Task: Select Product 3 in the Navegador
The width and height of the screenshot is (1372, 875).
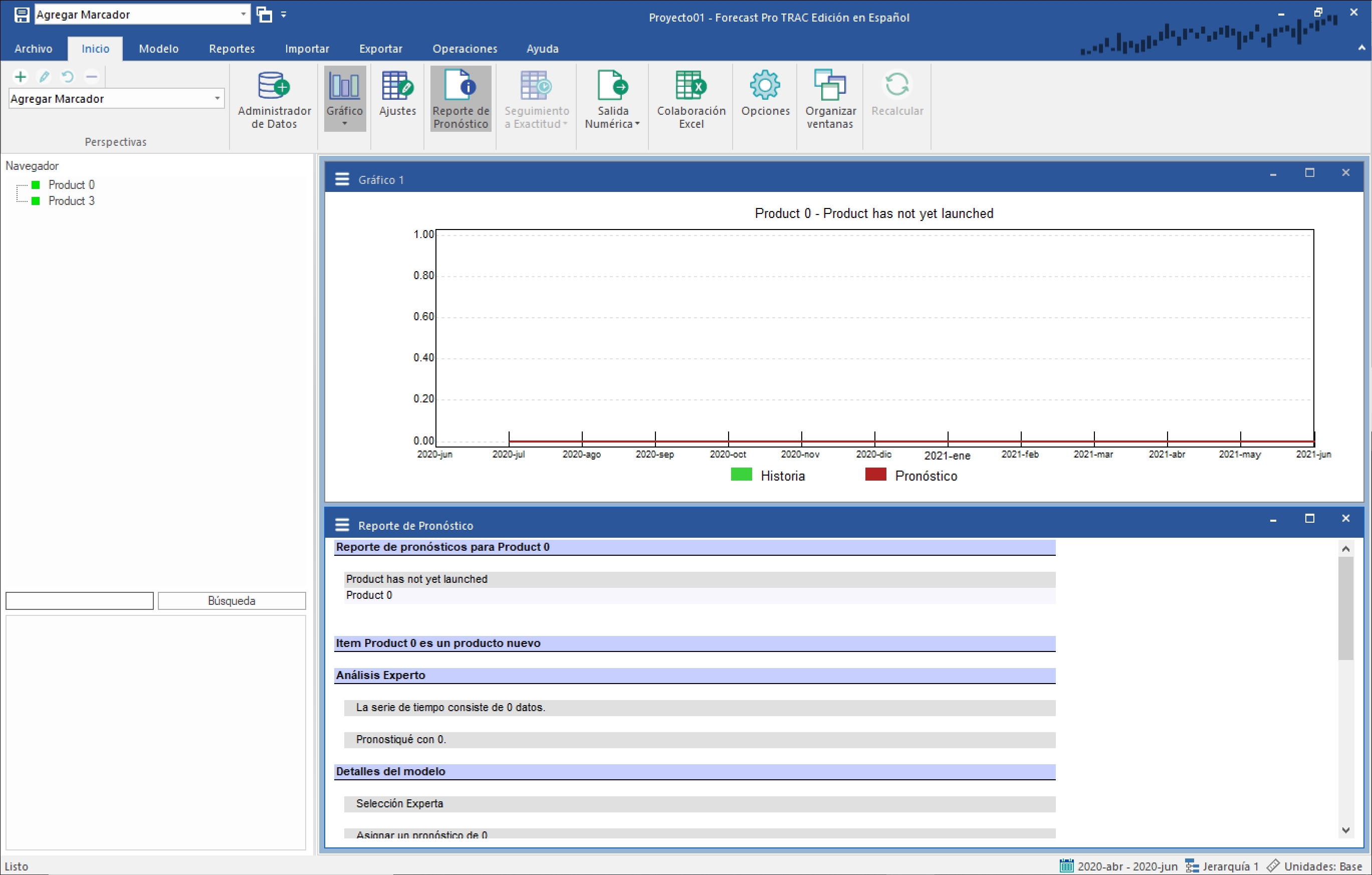Action: click(71, 201)
